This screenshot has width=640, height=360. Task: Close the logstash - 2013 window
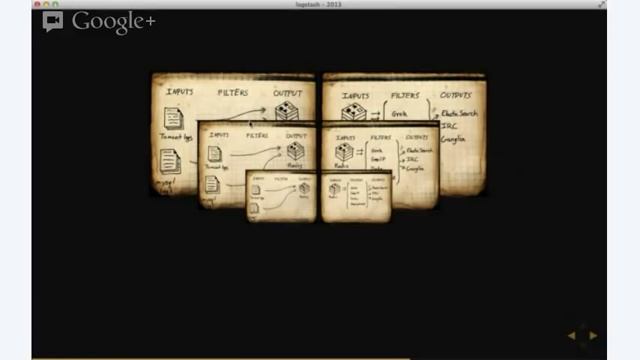37,4
